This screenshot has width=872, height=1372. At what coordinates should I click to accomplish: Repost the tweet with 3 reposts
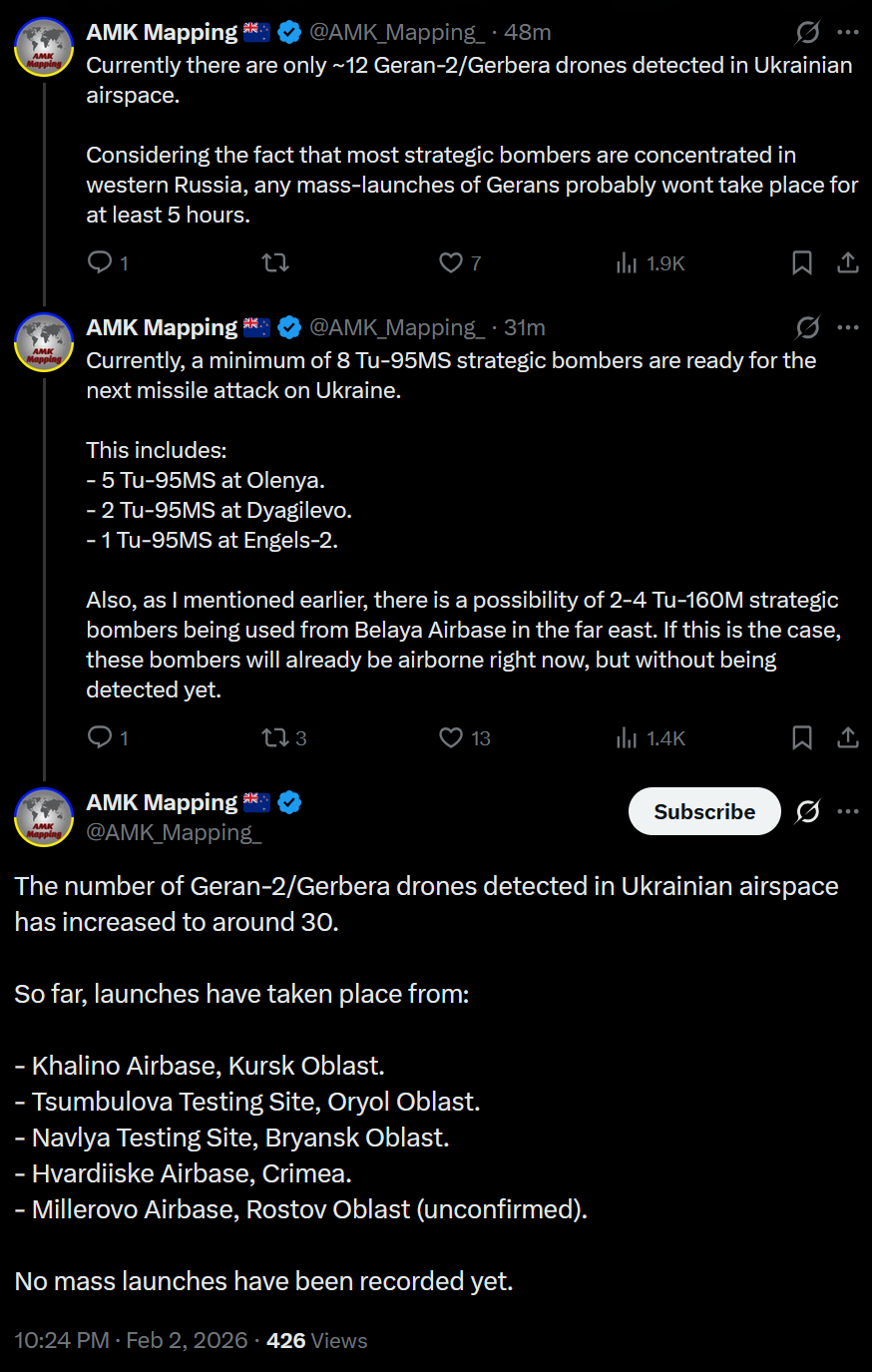click(275, 737)
